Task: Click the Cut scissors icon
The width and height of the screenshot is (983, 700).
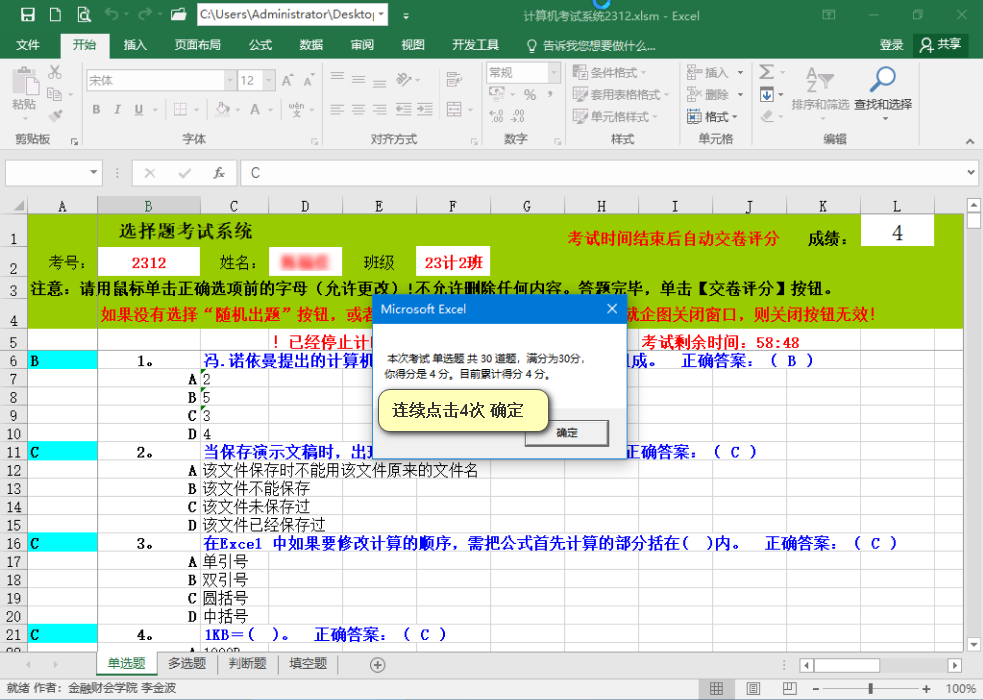Action: 55,72
